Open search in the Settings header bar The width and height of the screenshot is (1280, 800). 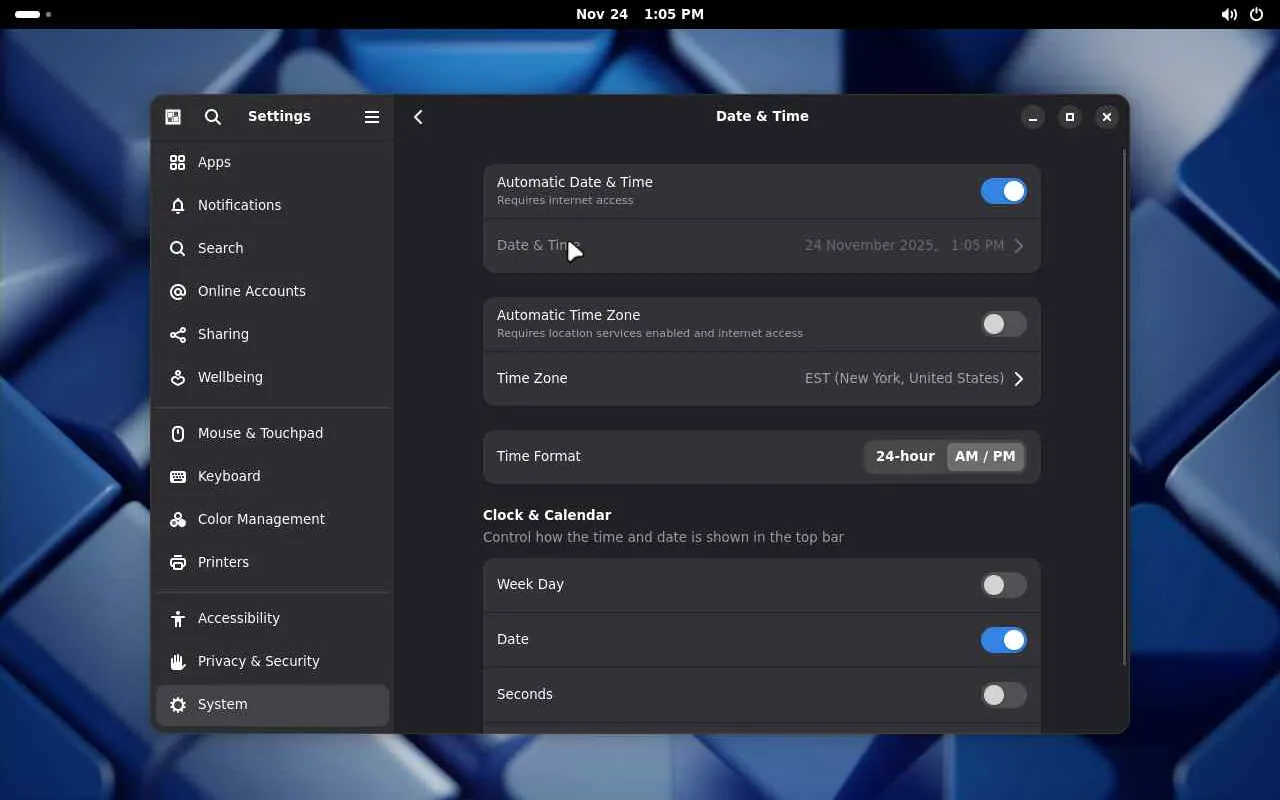coord(213,117)
